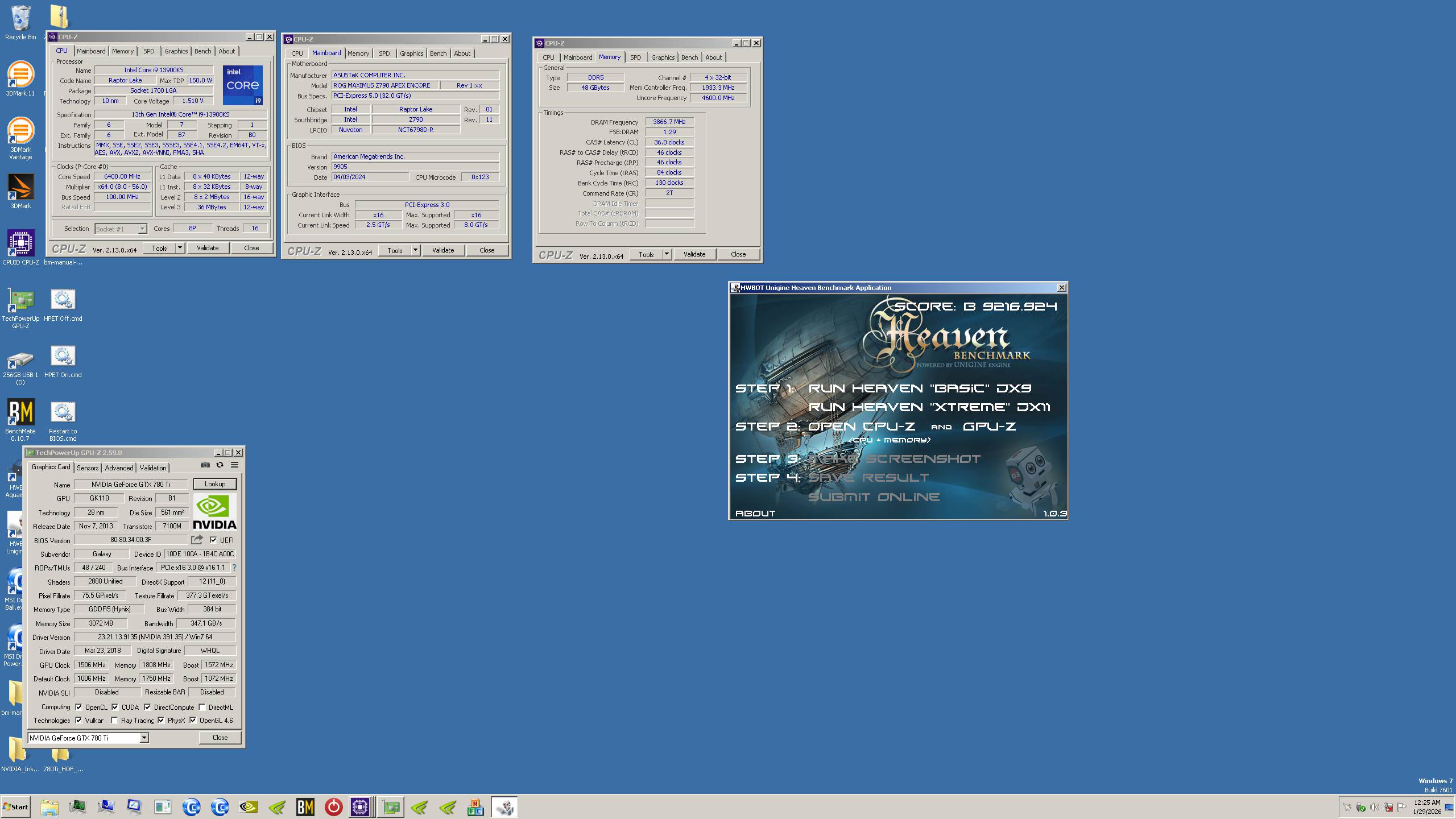This screenshot has height=819, width=1456.
Task: Toggle the CUDA checkbox
Action: click(115, 707)
